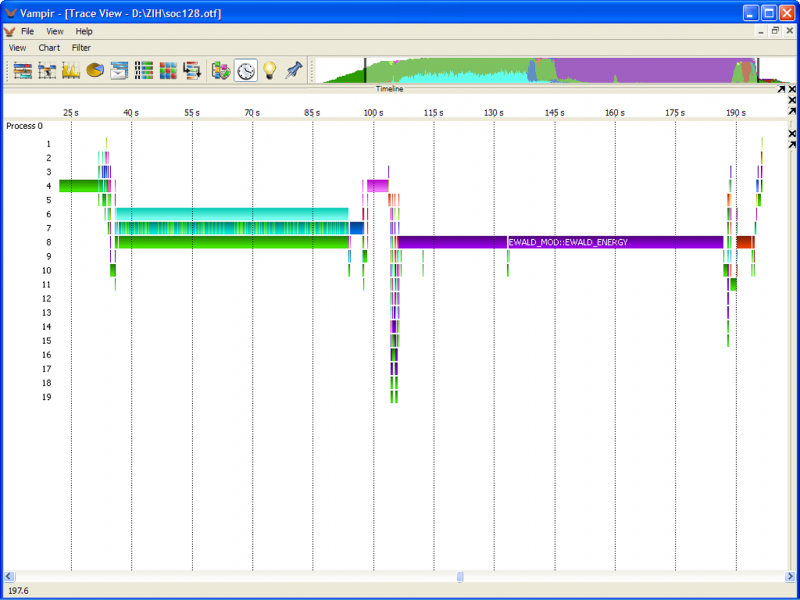This screenshot has height=600, width=800.
Task: Click the horizontal scrollbar right arrow
Action: pyautogui.click(x=789, y=577)
